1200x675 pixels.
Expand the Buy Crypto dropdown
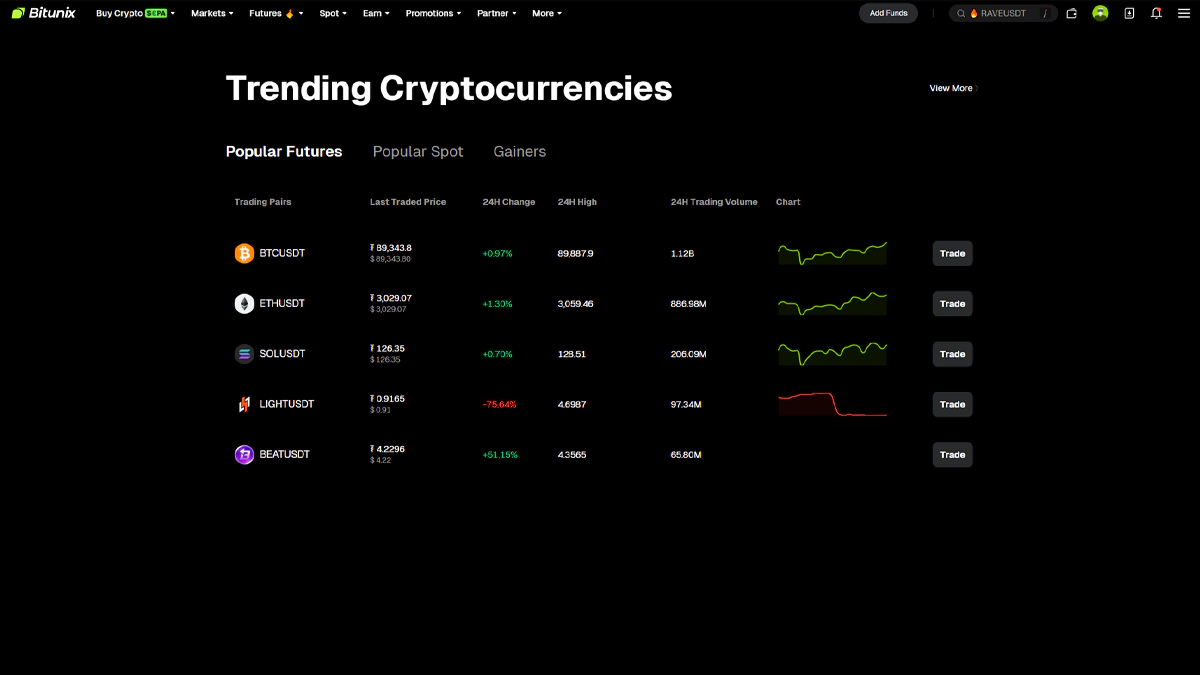pos(135,13)
